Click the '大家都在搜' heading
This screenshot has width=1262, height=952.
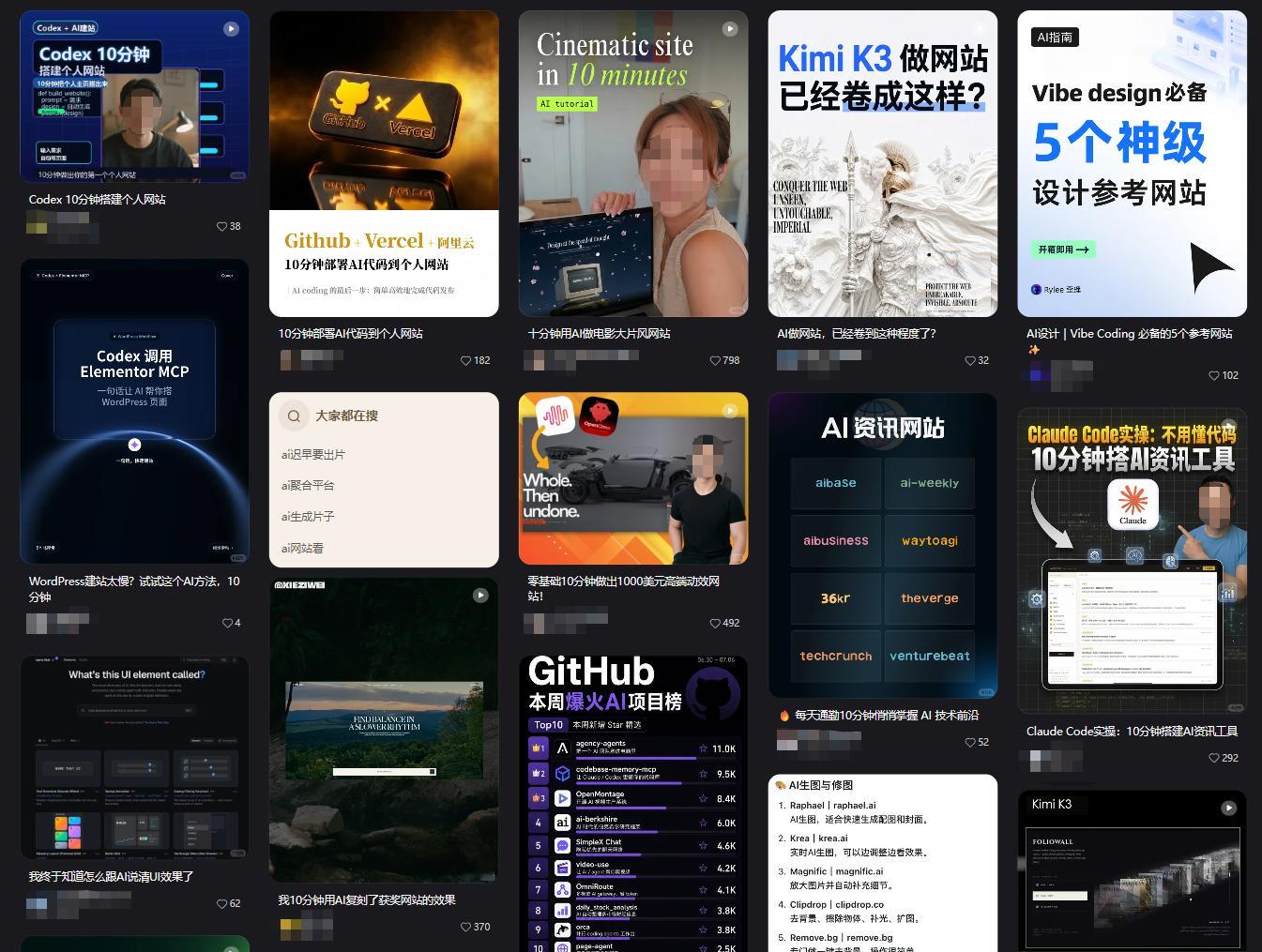(x=346, y=416)
